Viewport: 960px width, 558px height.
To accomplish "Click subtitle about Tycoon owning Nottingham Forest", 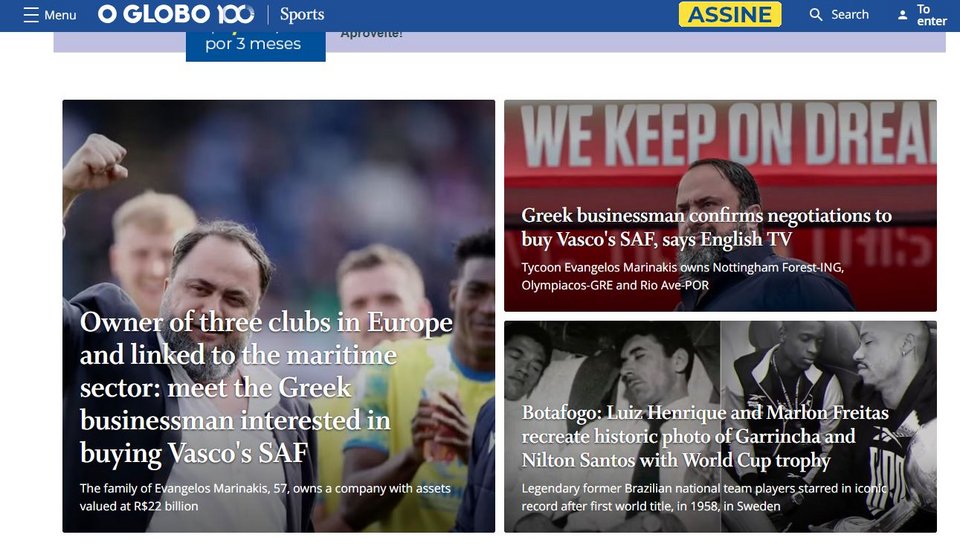I will pos(683,276).
